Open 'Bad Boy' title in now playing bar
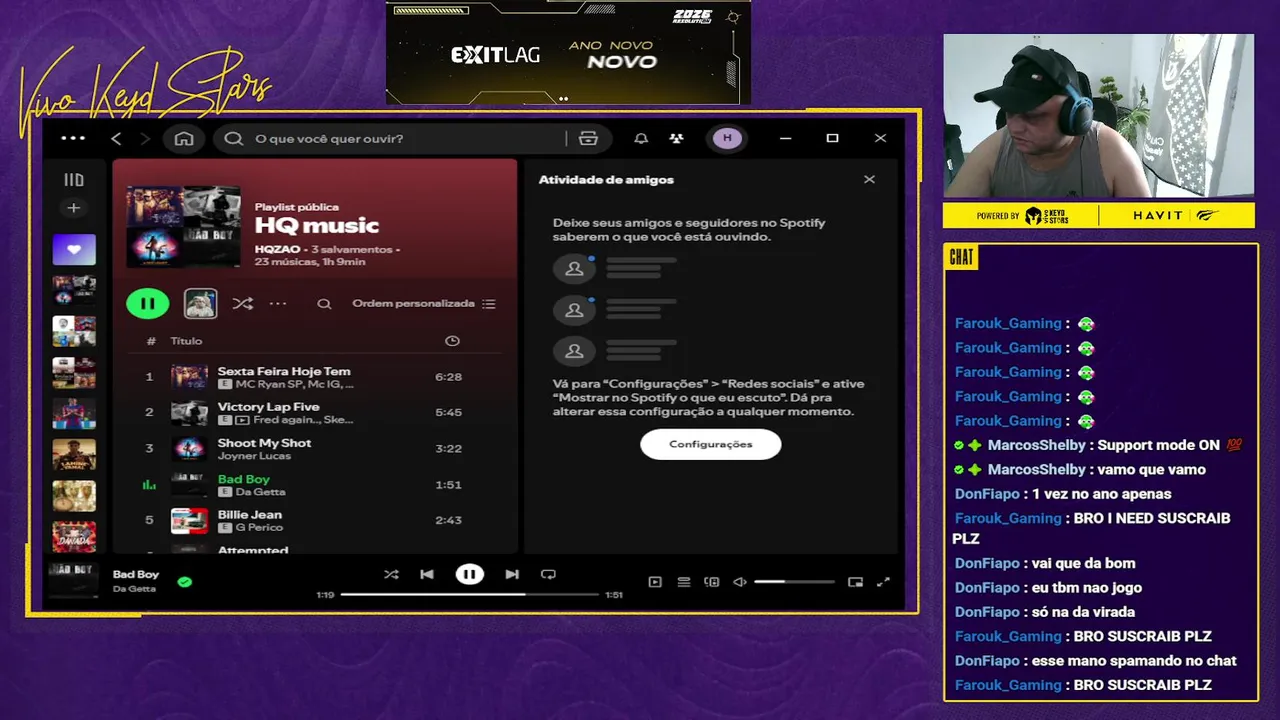Image resolution: width=1280 pixels, height=720 pixels. pos(136,574)
